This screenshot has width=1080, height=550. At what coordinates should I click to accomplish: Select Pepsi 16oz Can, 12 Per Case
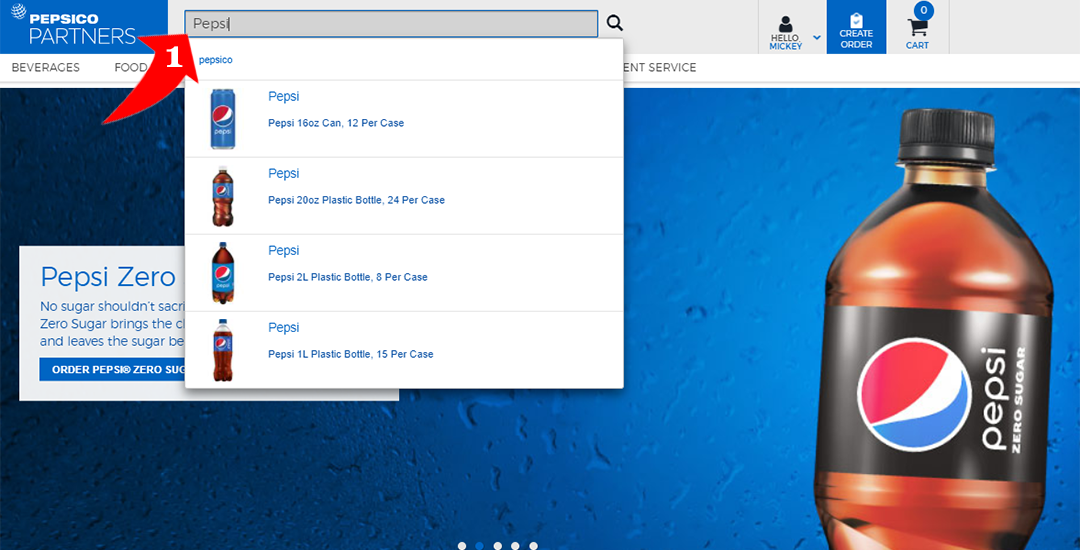click(x=335, y=123)
